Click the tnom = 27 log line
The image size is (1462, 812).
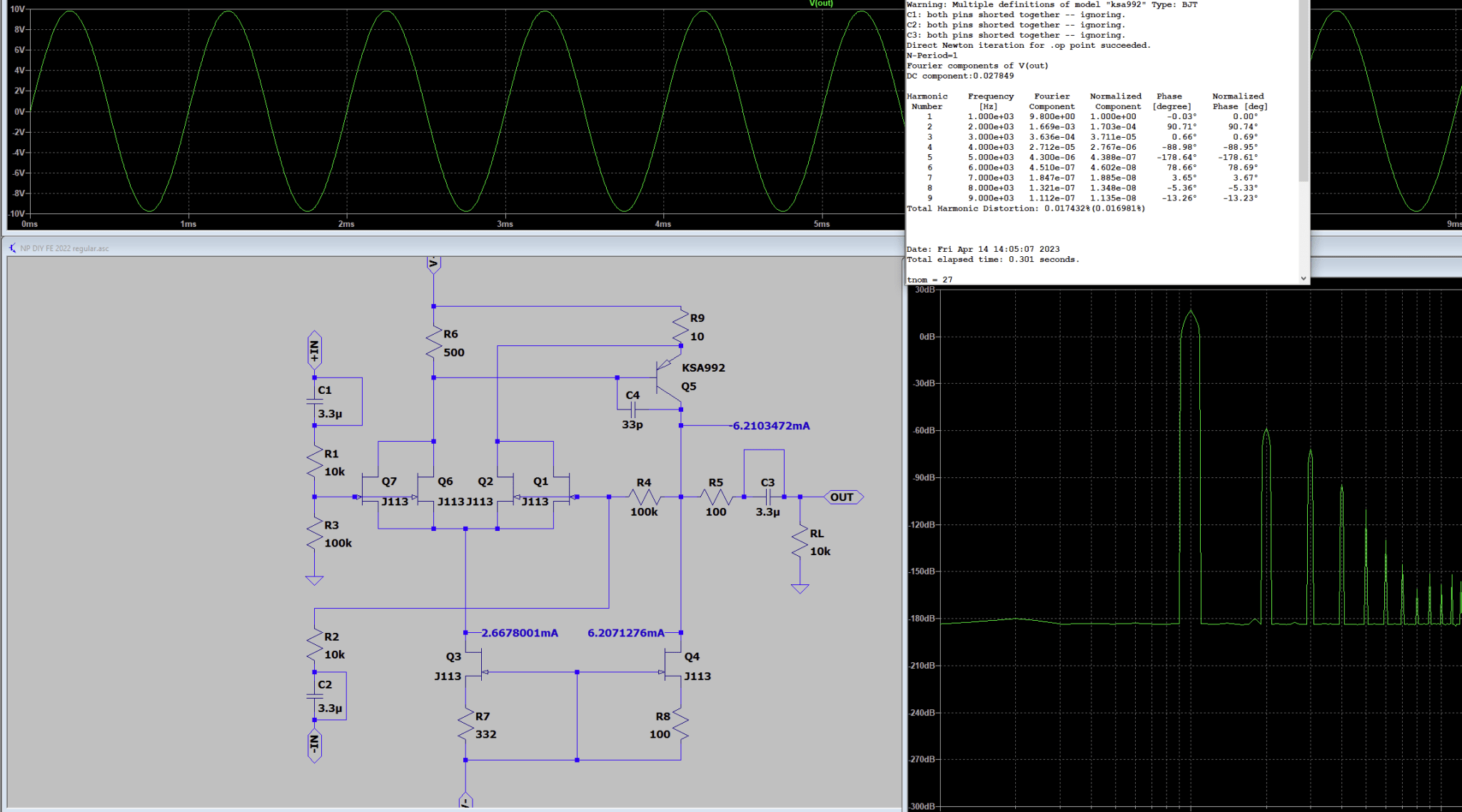[x=929, y=280]
